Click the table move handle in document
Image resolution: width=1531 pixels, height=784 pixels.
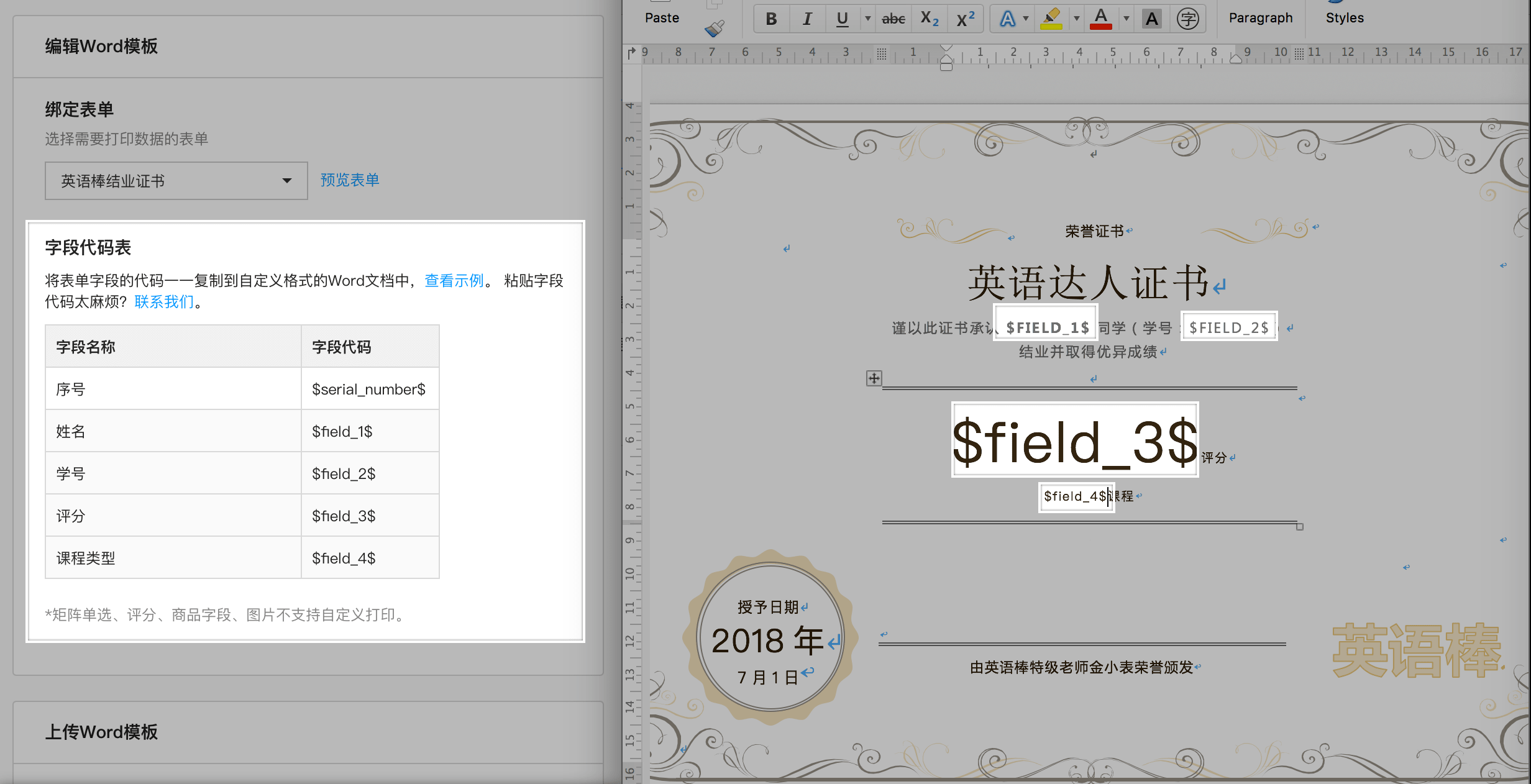pos(874,378)
